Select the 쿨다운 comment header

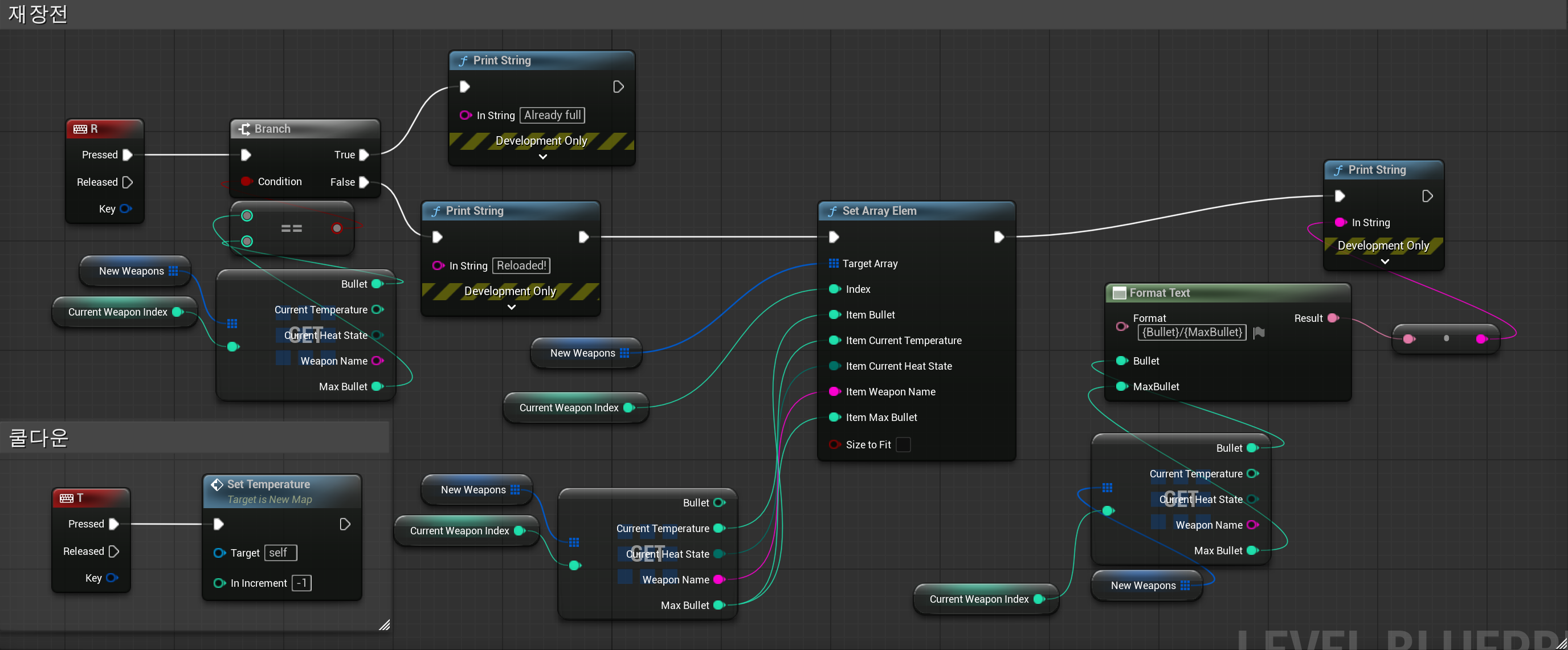pos(38,438)
